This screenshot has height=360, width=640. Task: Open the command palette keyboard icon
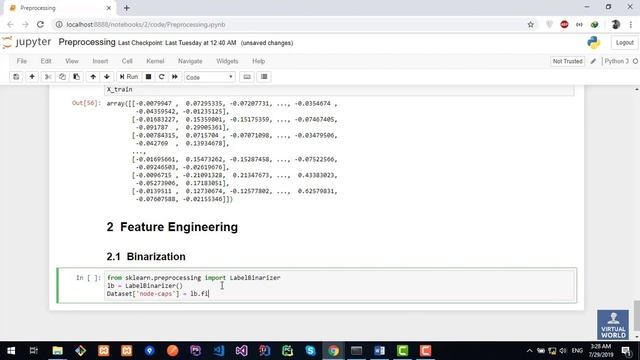(x=247, y=77)
